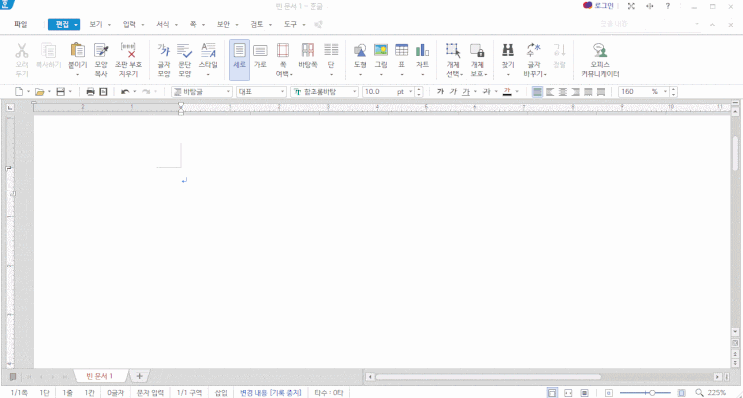Click the 로그인 login button
743x398 pixels.
point(598,6)
